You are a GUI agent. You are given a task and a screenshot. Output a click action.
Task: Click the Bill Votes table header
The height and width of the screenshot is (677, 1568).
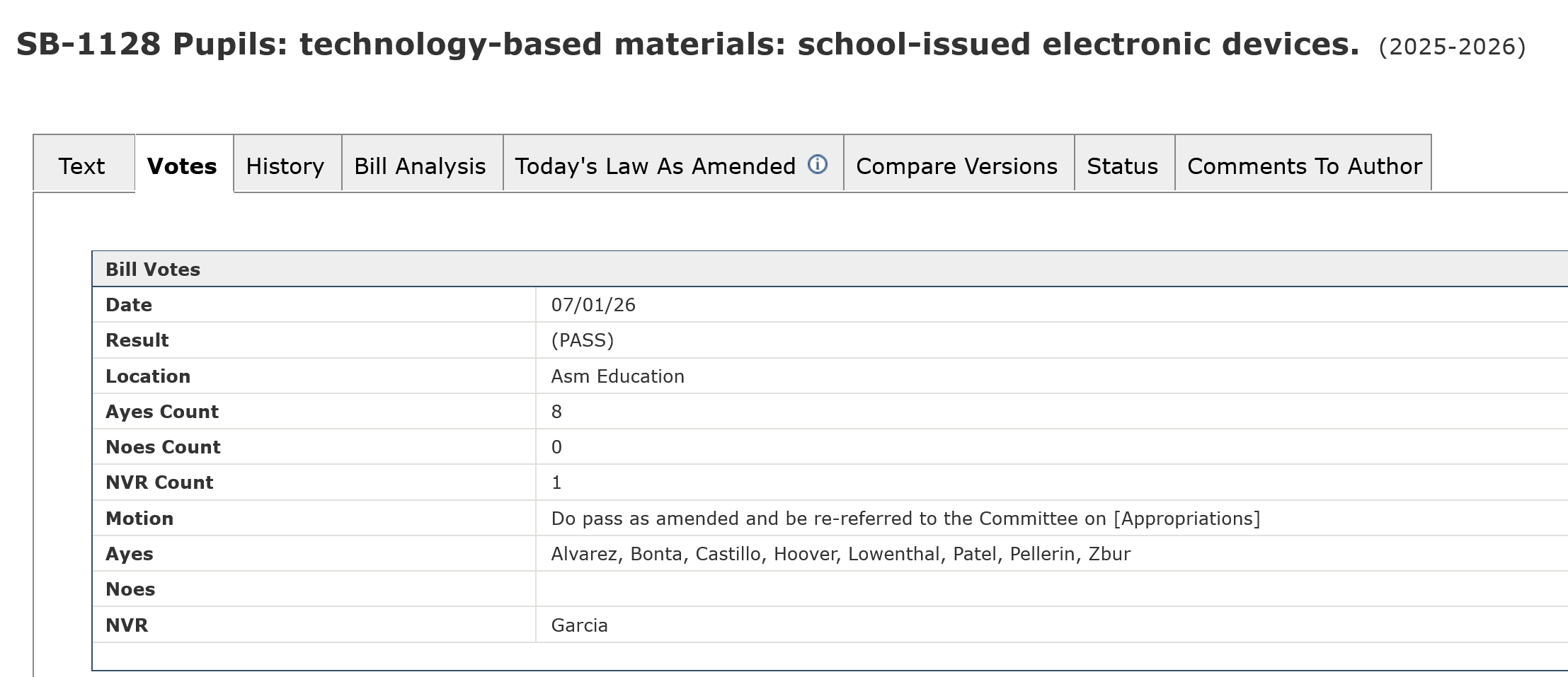[830, 269]
